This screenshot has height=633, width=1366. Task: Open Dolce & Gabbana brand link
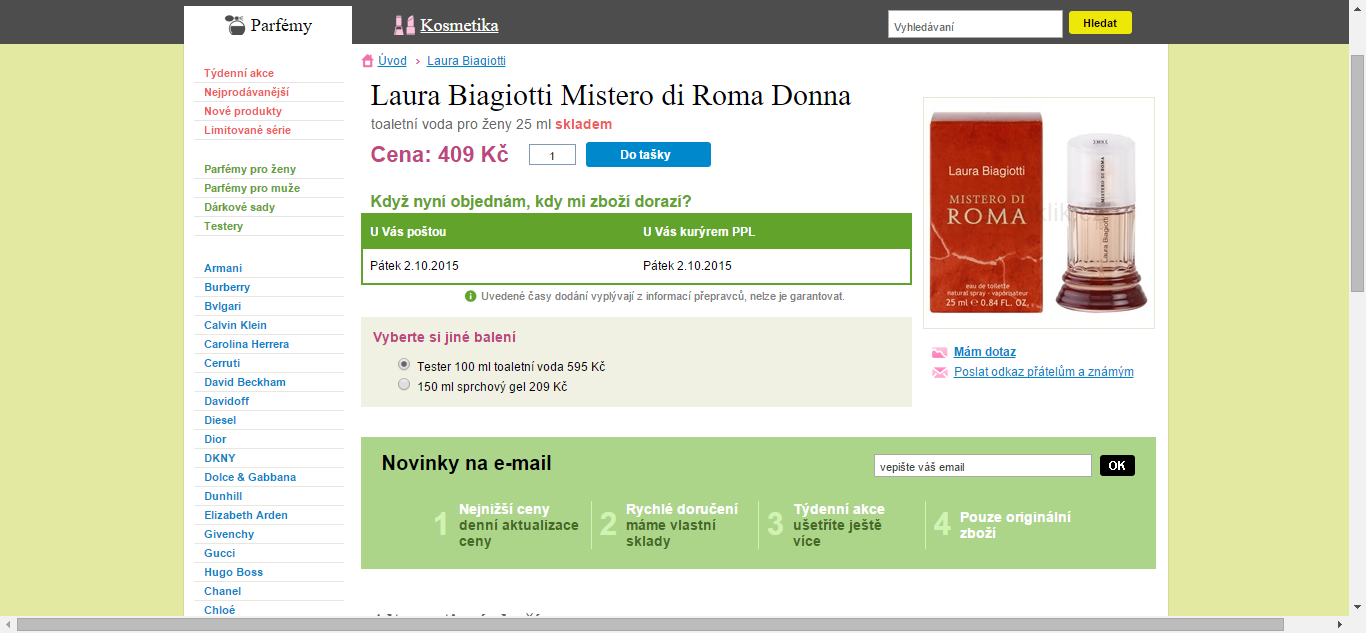point(250,477)
